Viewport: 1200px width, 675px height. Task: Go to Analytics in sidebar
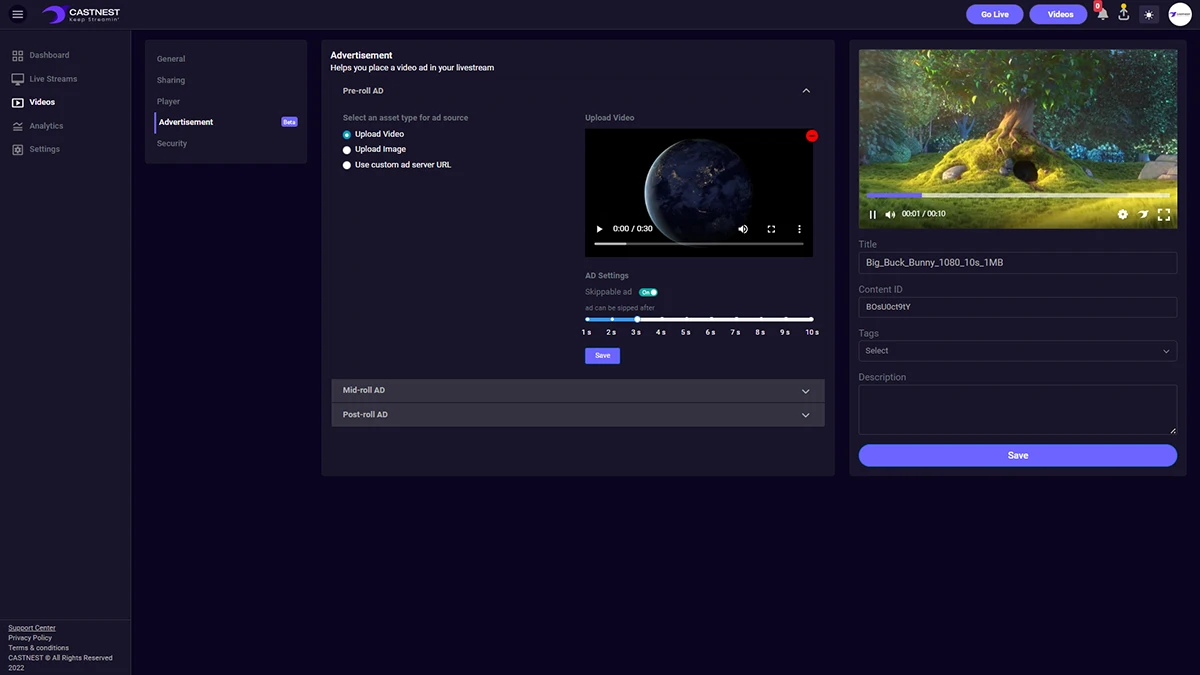(46, 126)
